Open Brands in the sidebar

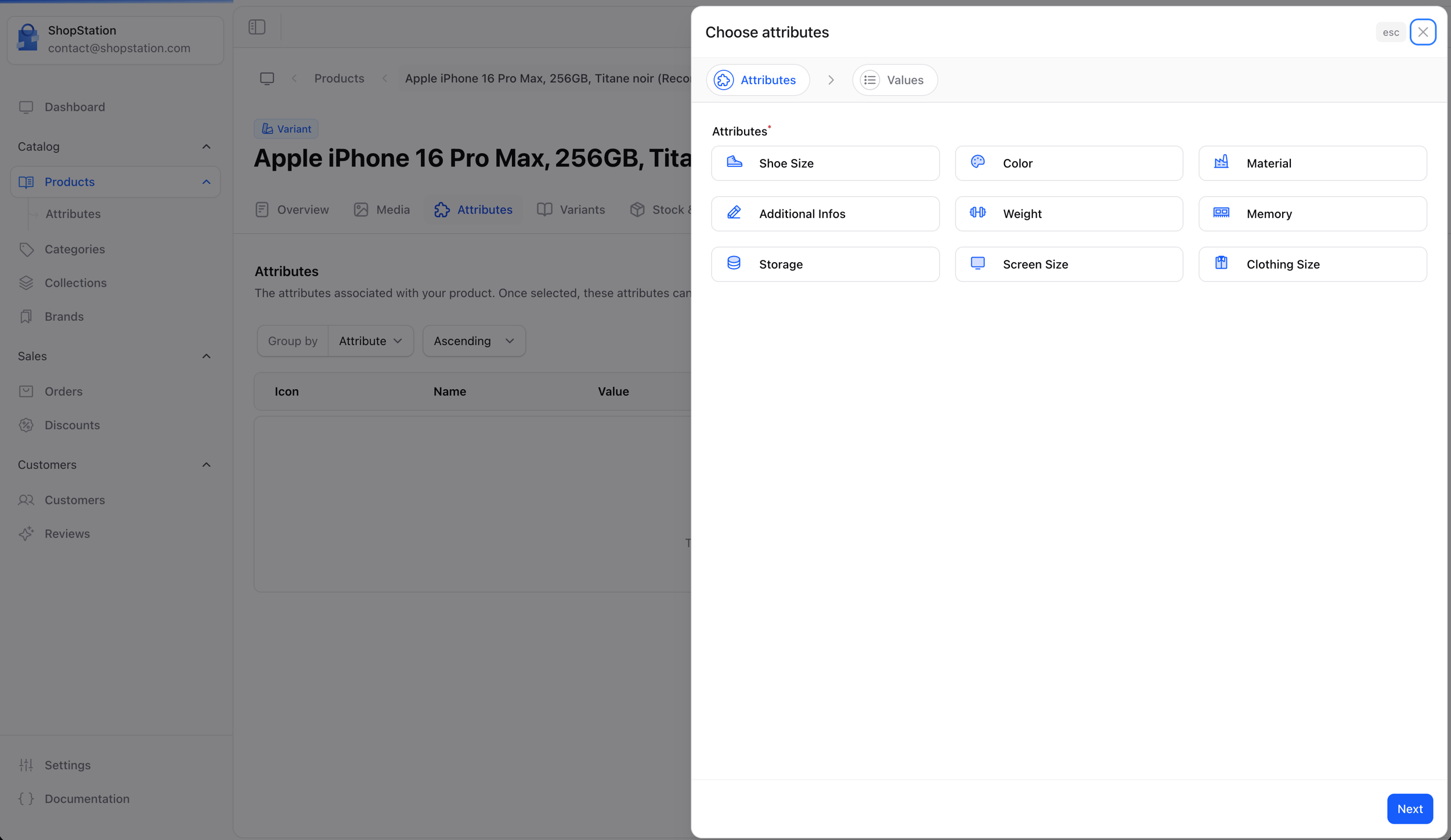click(115, 316)
